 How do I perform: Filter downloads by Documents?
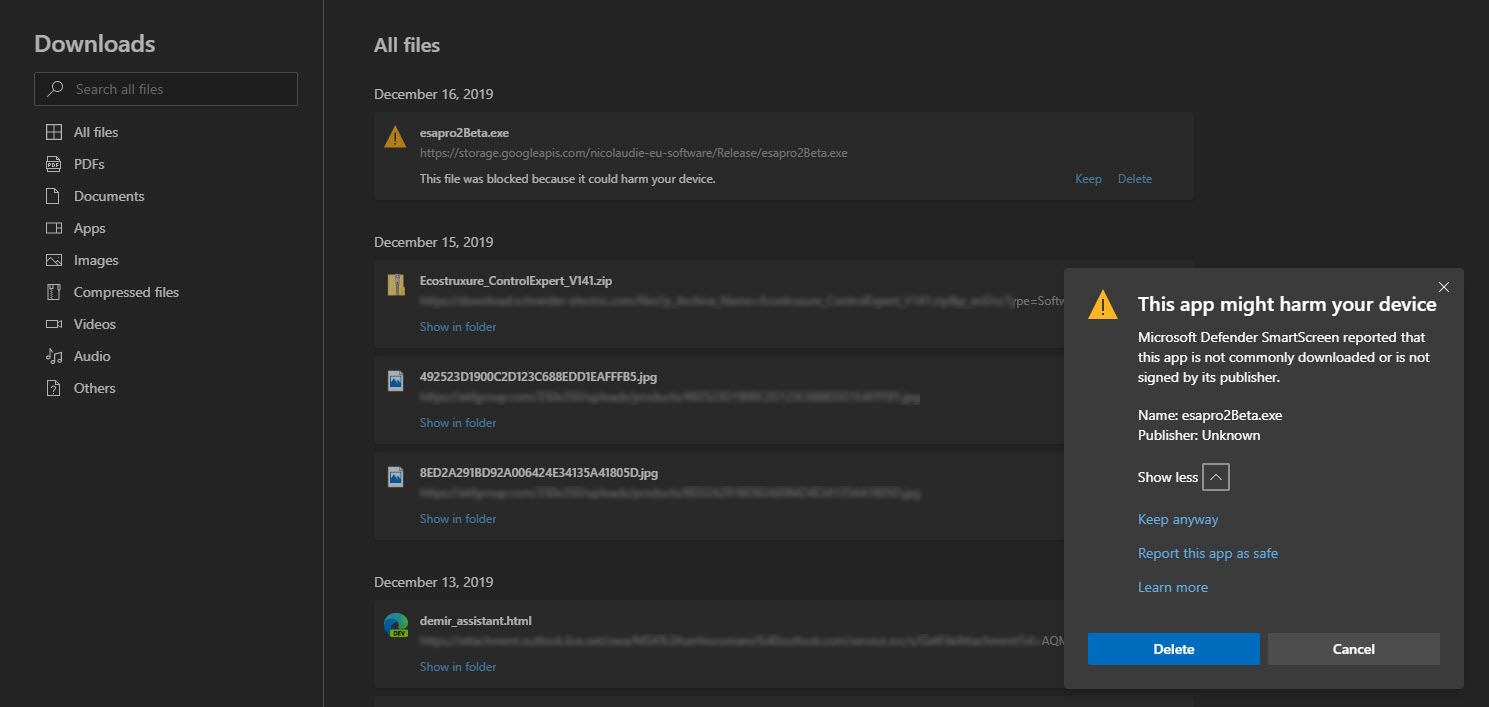[x=109, y=196]
